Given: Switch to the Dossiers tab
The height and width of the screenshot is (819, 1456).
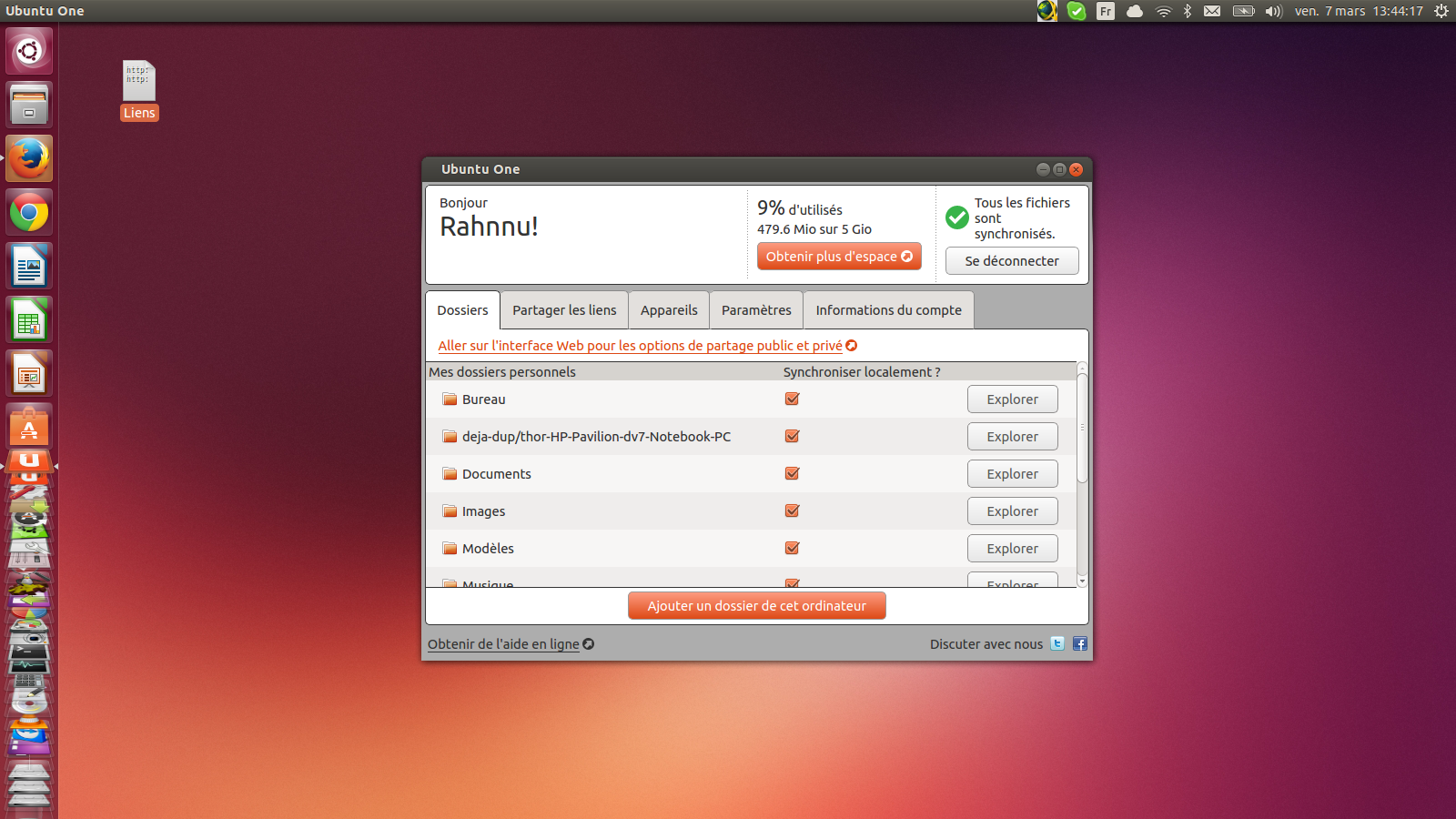Looking at the screenshot, I should [462, 310].
